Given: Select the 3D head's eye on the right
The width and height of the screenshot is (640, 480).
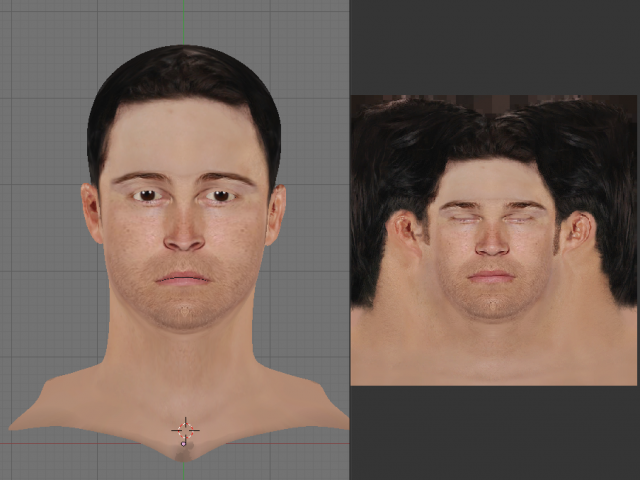Looking at the screenshot, I should coord(218,195).
